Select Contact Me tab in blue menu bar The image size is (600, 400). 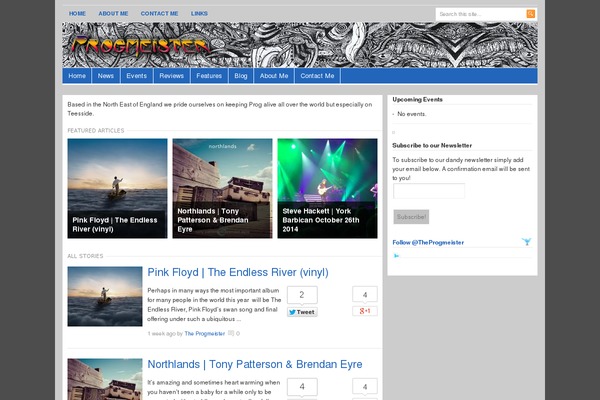(317, 76)
